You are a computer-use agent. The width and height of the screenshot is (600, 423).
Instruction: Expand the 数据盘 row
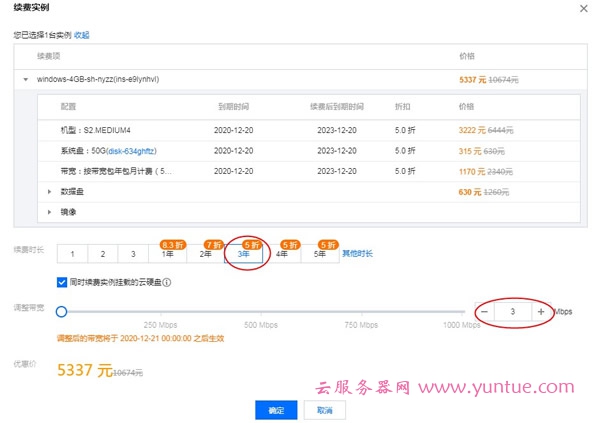50,191
